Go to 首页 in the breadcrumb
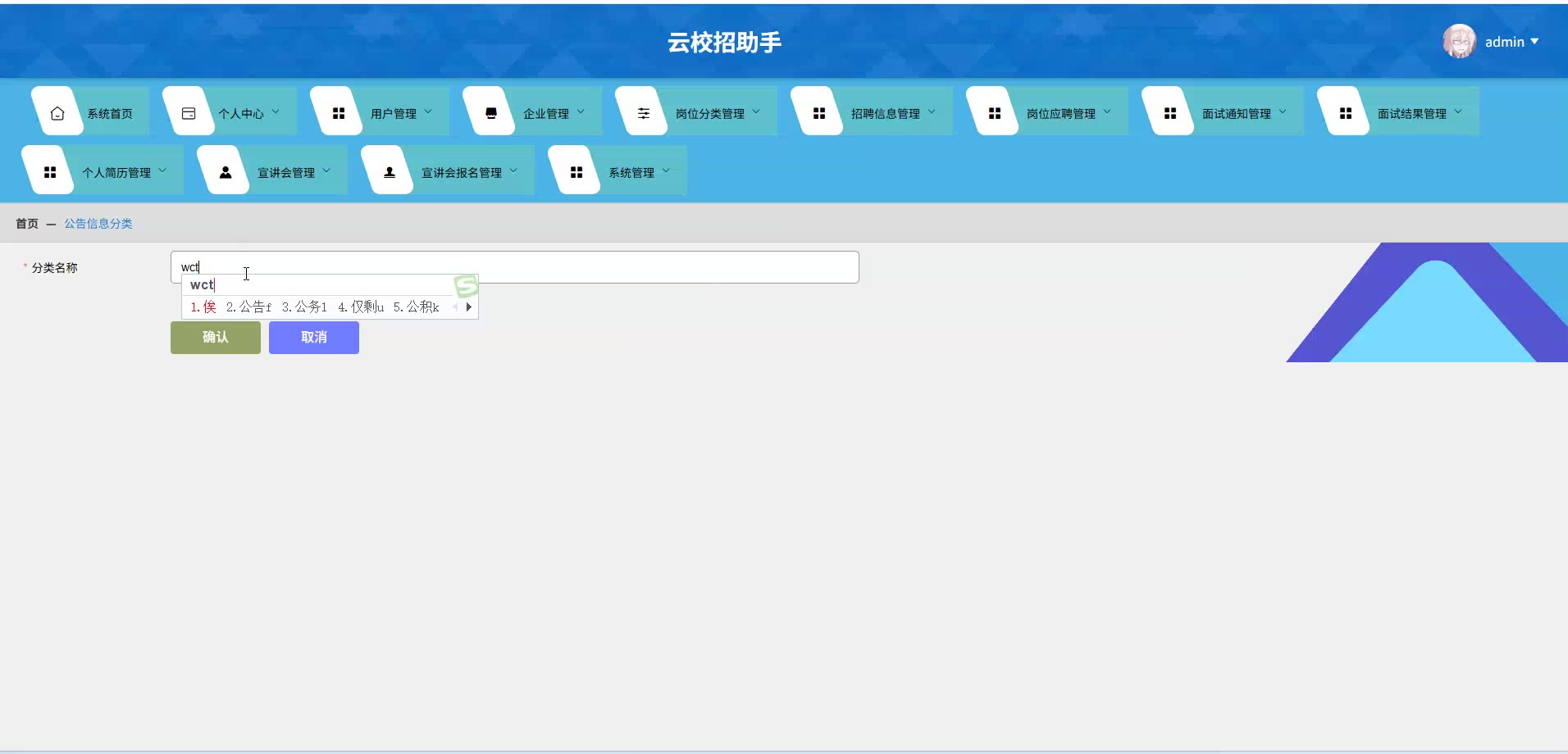This screenshot has width=1568, height=754. point(27,224)
